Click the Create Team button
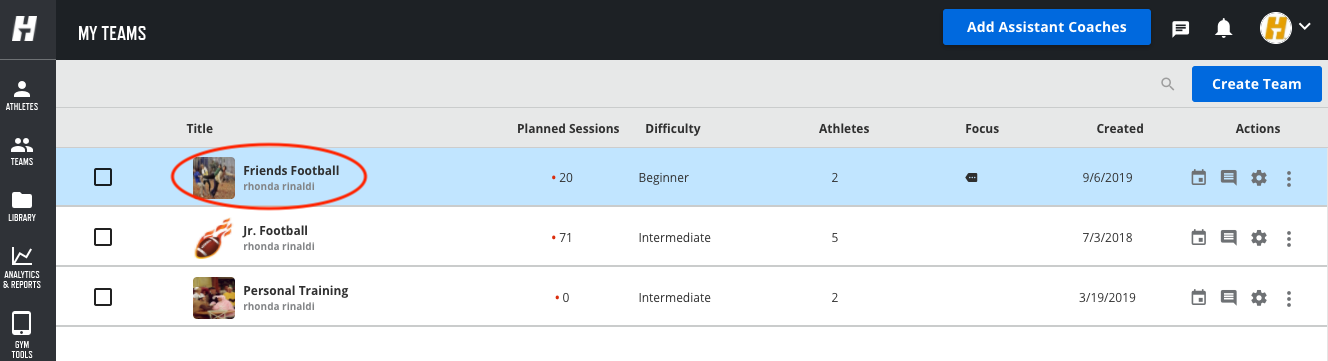 (1257, 84)
